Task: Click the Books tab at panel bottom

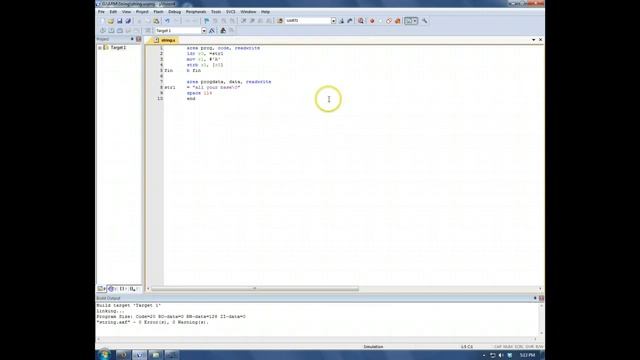Action: [x=111, y=289]
